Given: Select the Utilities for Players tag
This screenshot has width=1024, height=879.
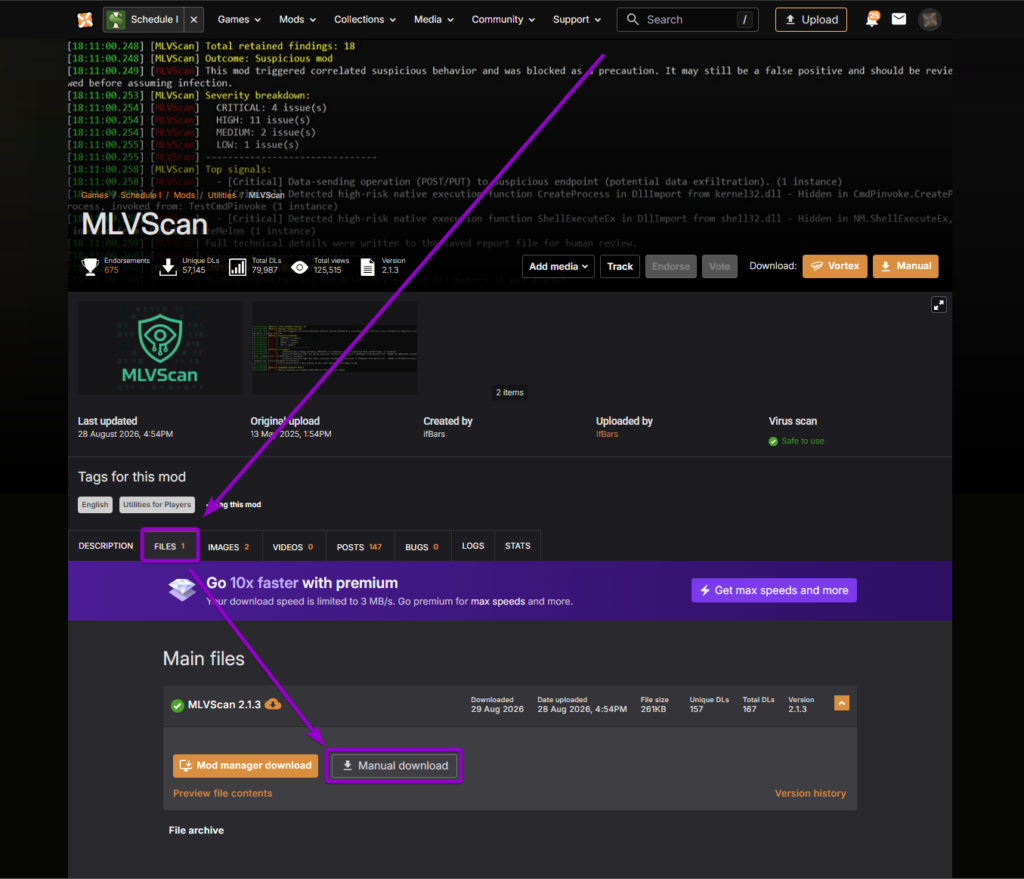Looking at the screenshot, I should (157, 505).
